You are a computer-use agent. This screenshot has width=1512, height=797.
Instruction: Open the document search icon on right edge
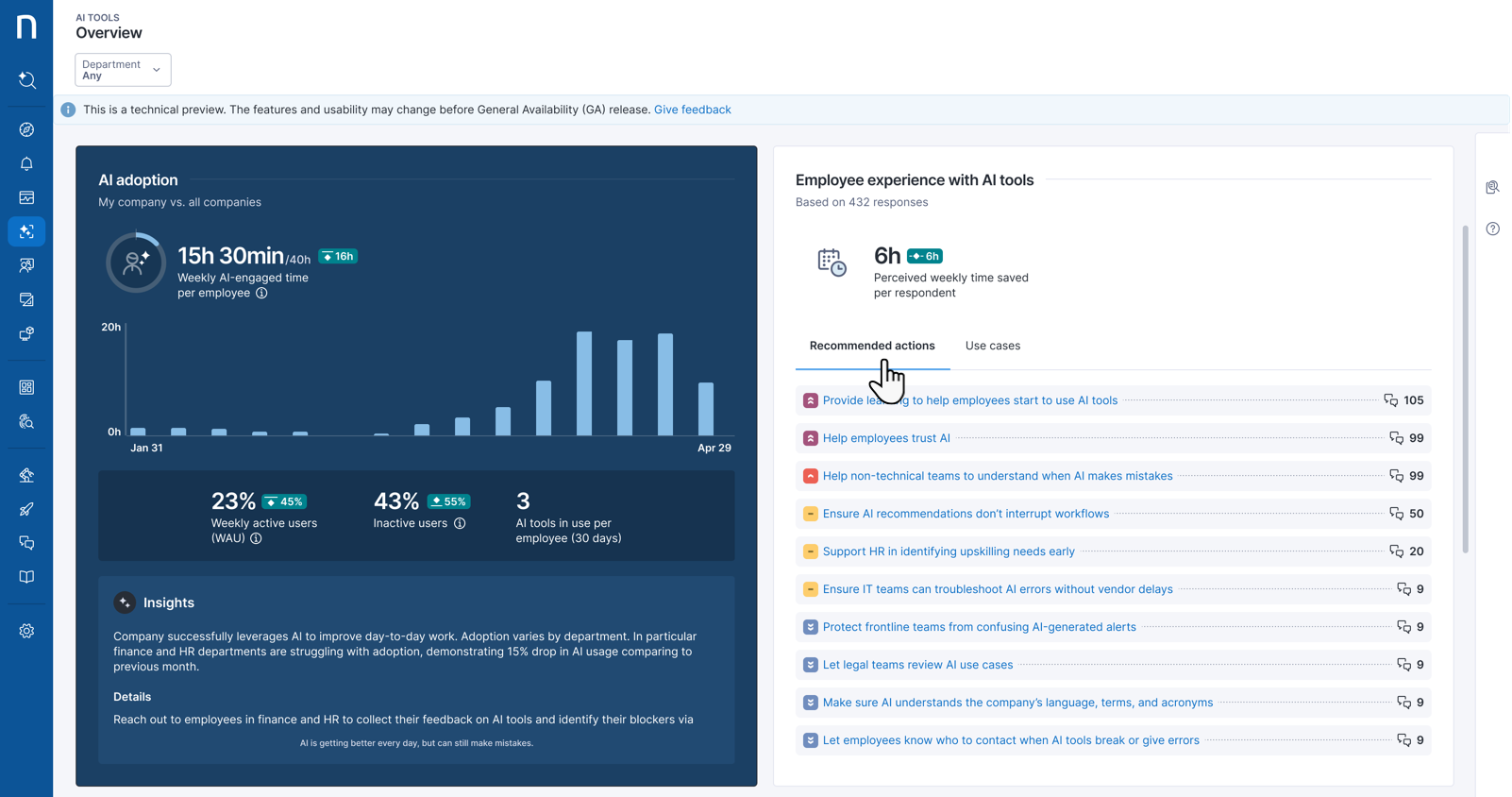(1492, 188)
